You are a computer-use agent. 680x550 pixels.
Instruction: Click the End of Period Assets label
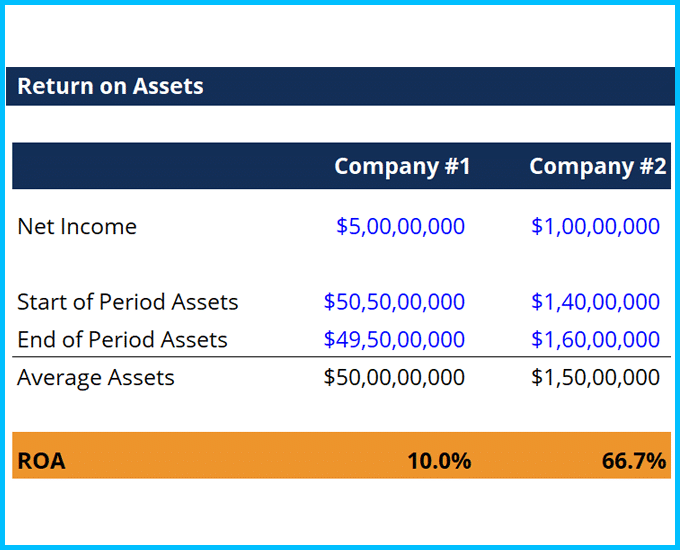tap(122, 340)
